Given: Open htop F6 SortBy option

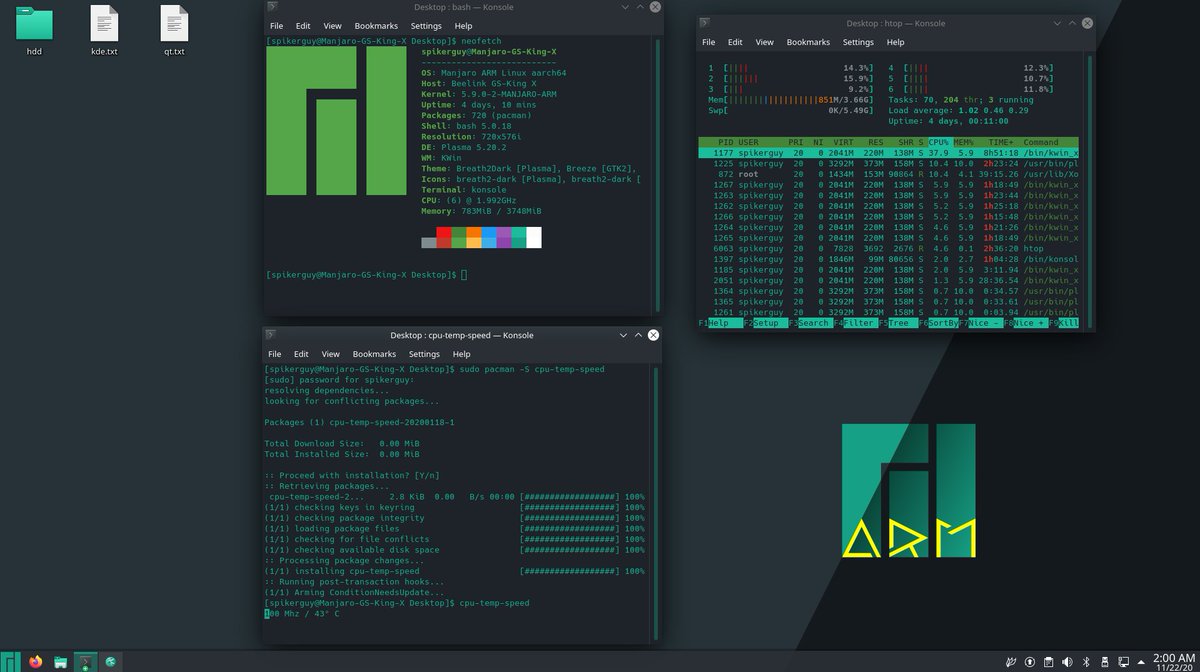Looking at the screenshot, I should (940, 324).
